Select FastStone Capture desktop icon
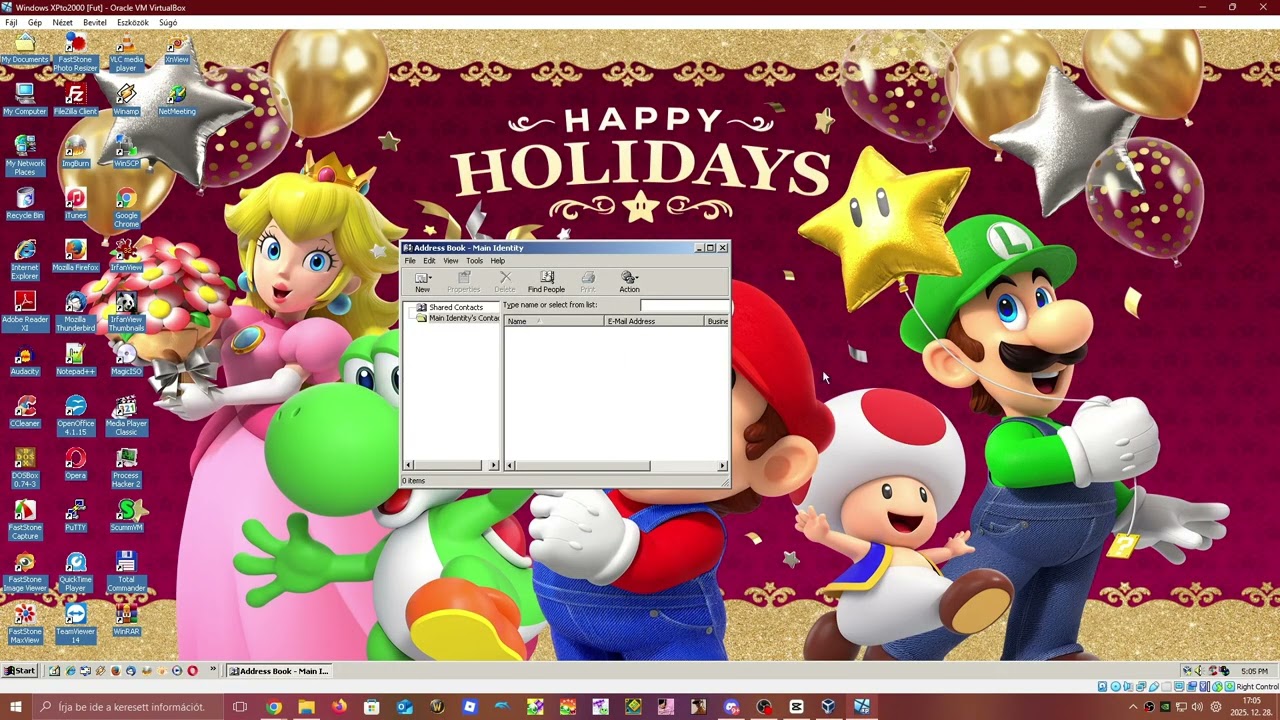The image size is (1280, 720). point(25,521)
